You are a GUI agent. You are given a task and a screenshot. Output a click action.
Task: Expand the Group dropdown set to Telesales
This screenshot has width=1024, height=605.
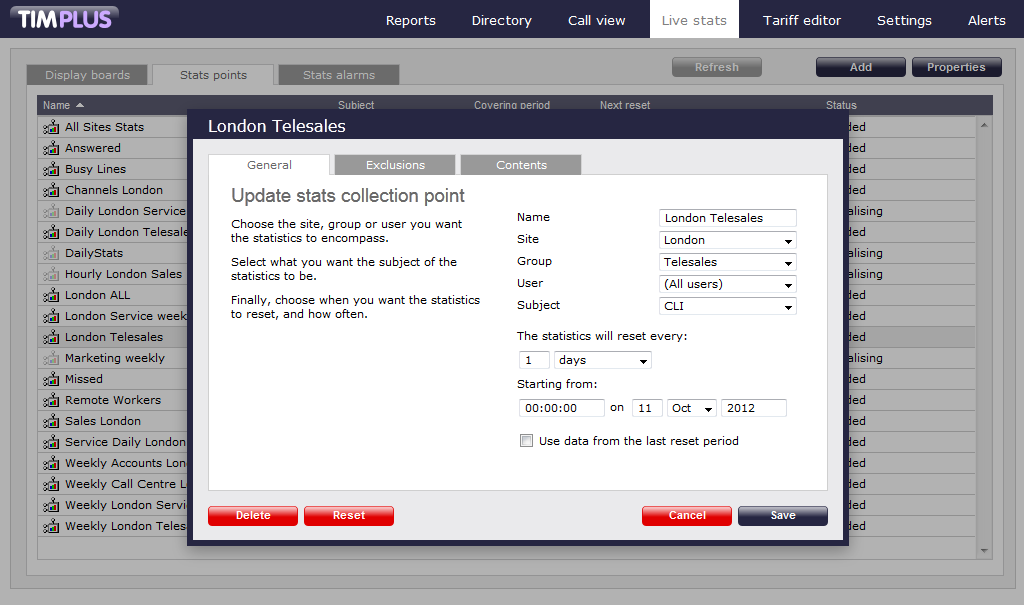pos(728,262)
